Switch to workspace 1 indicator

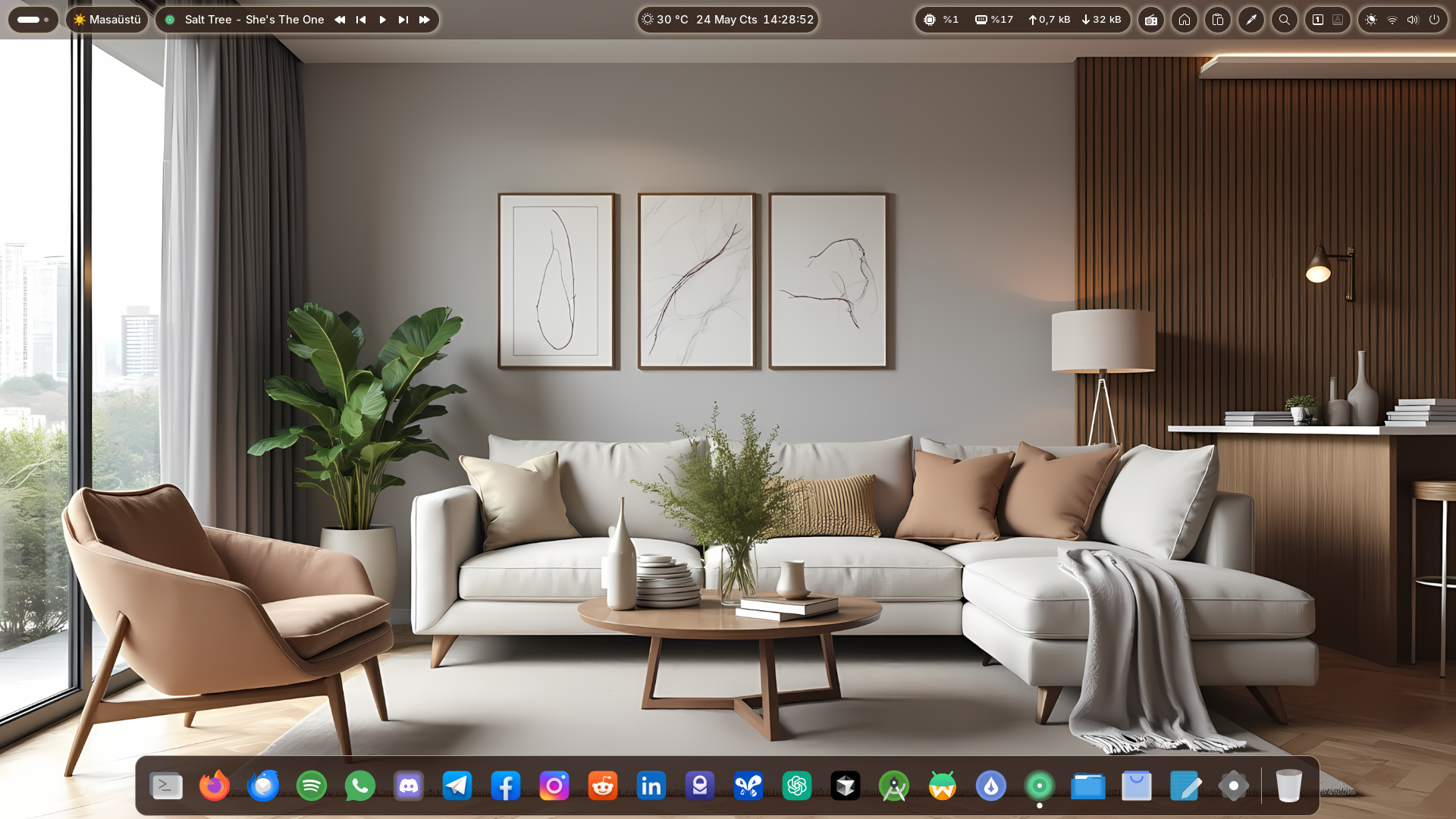(1318, 20)
